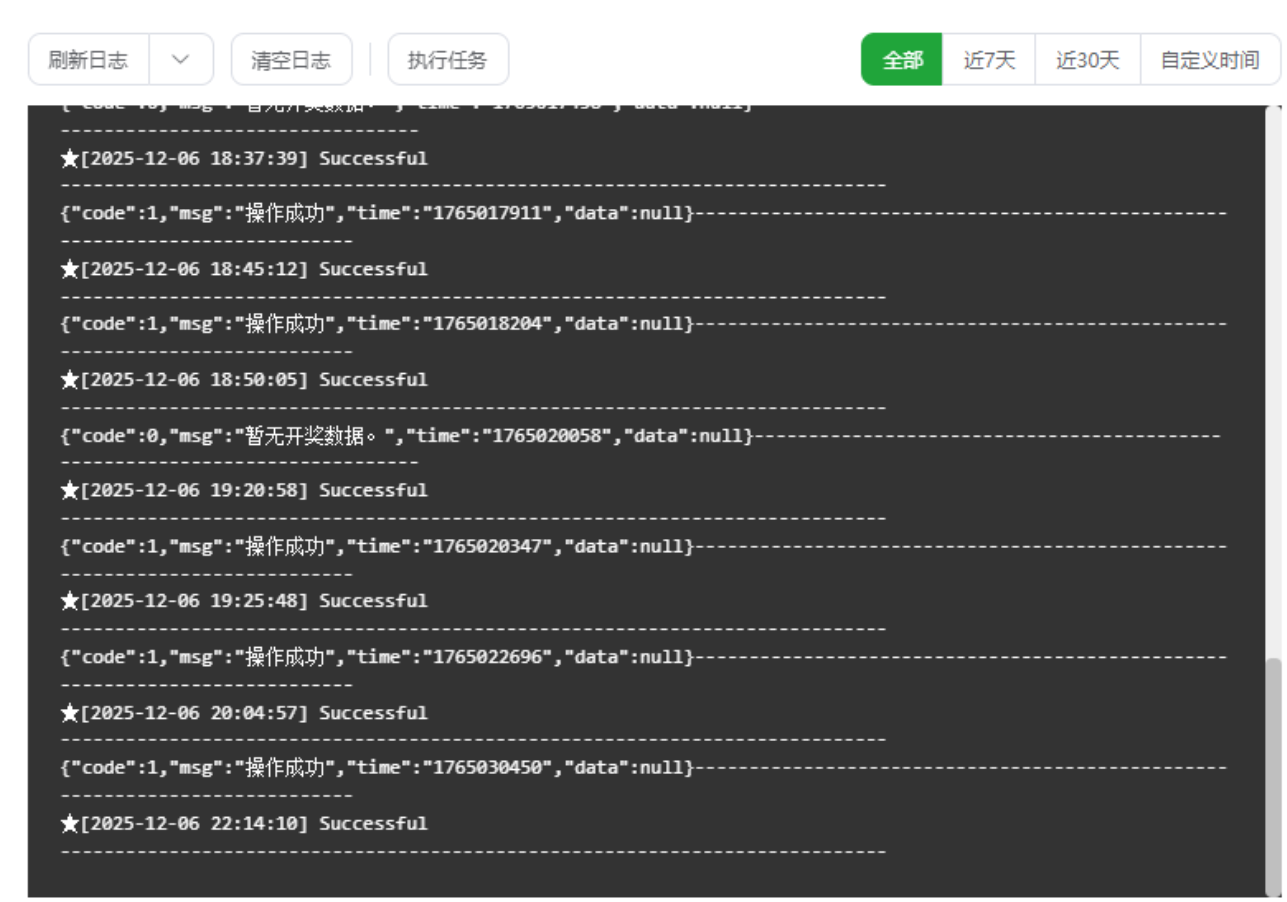Click the star icon beside the 20:04:57 entry
The image size is (1287, 902).
coord(70,713)
